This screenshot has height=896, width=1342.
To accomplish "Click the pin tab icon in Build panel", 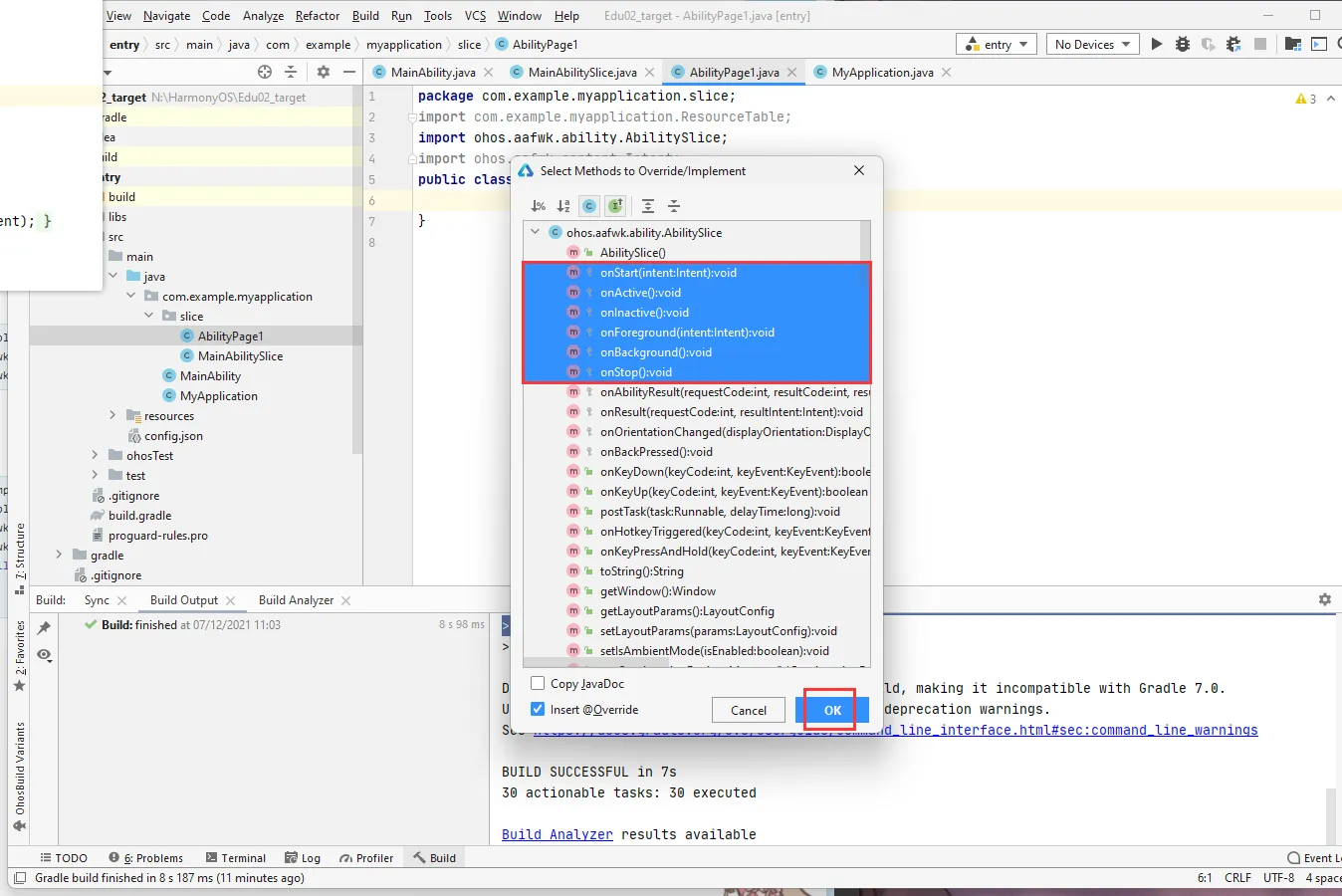I will click(44, 628).
